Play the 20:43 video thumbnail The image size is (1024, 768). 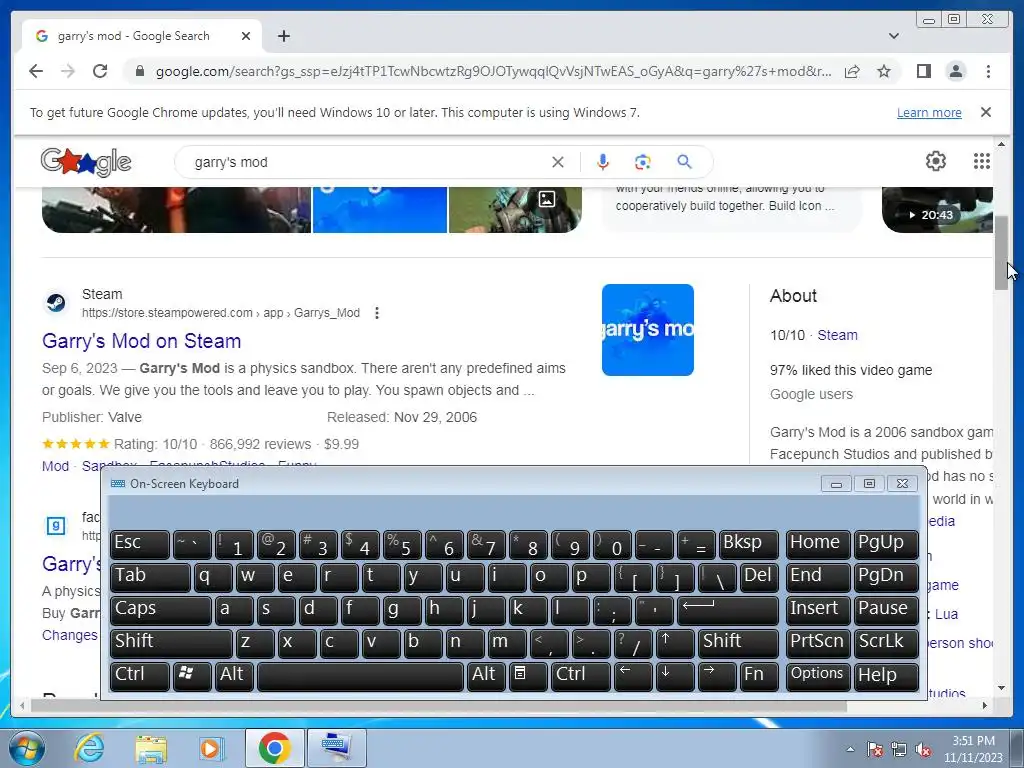[936, 209]
